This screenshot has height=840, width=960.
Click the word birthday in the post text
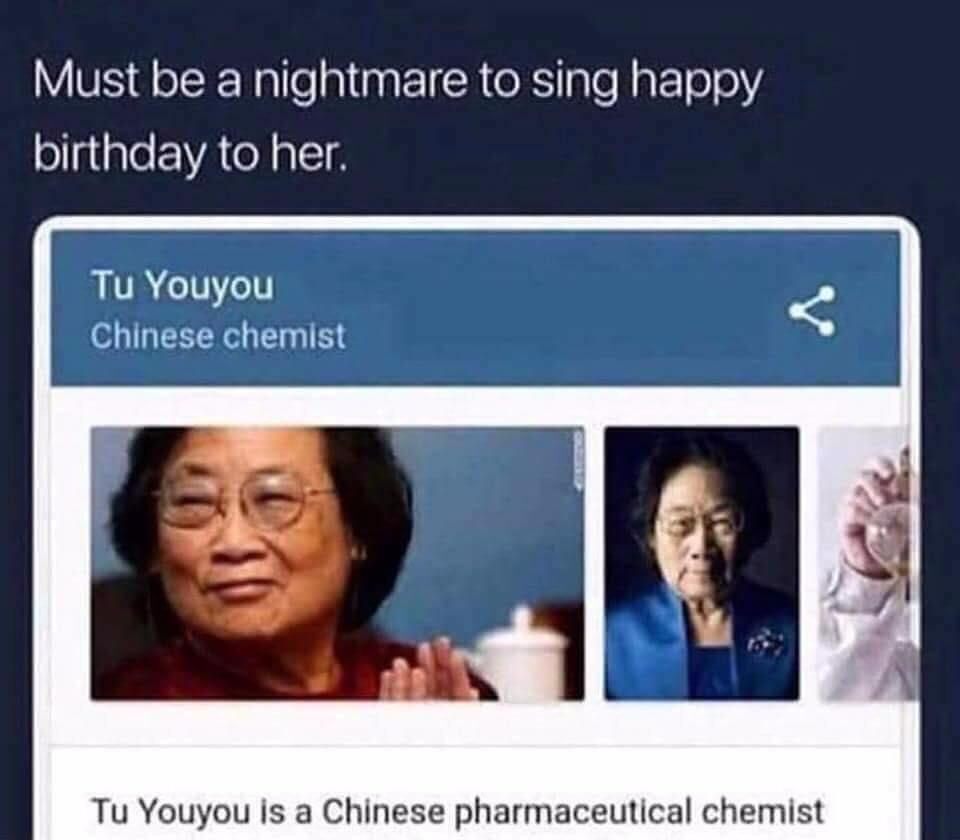118,154
